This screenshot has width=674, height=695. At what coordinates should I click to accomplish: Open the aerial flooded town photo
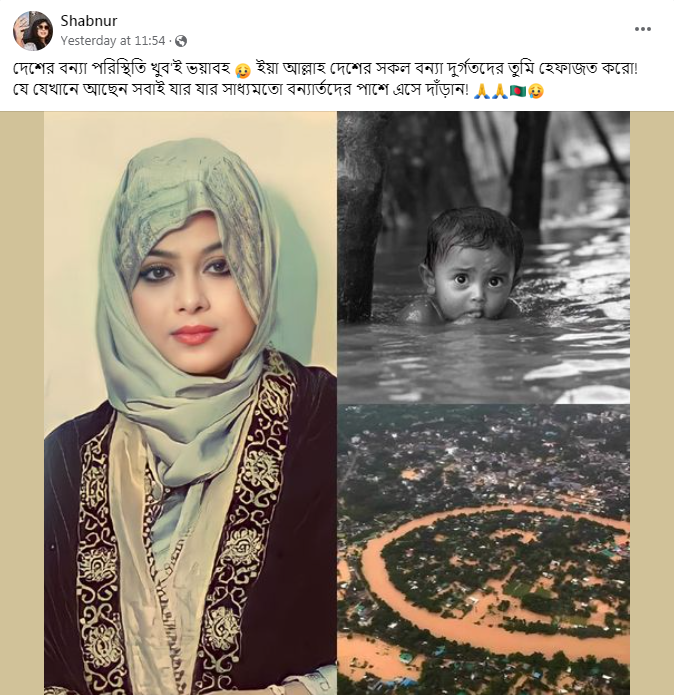483,548
